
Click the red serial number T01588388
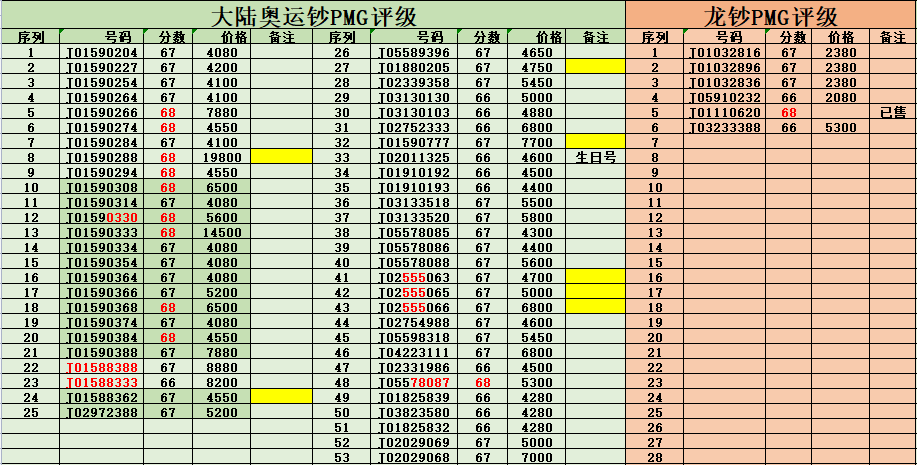coord(102,367)
